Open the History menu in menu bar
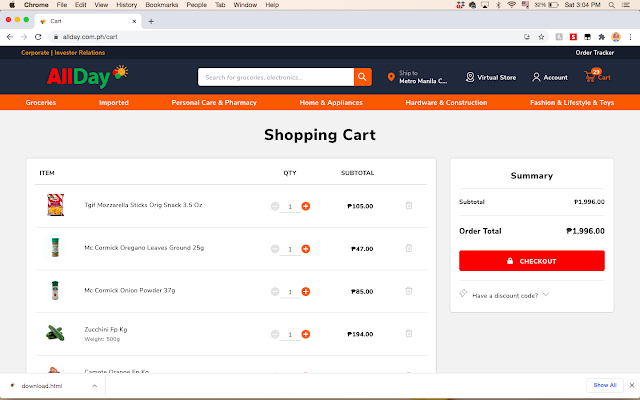Image resolution: width=640 pixels, height=400 pixels. [127, 5]
